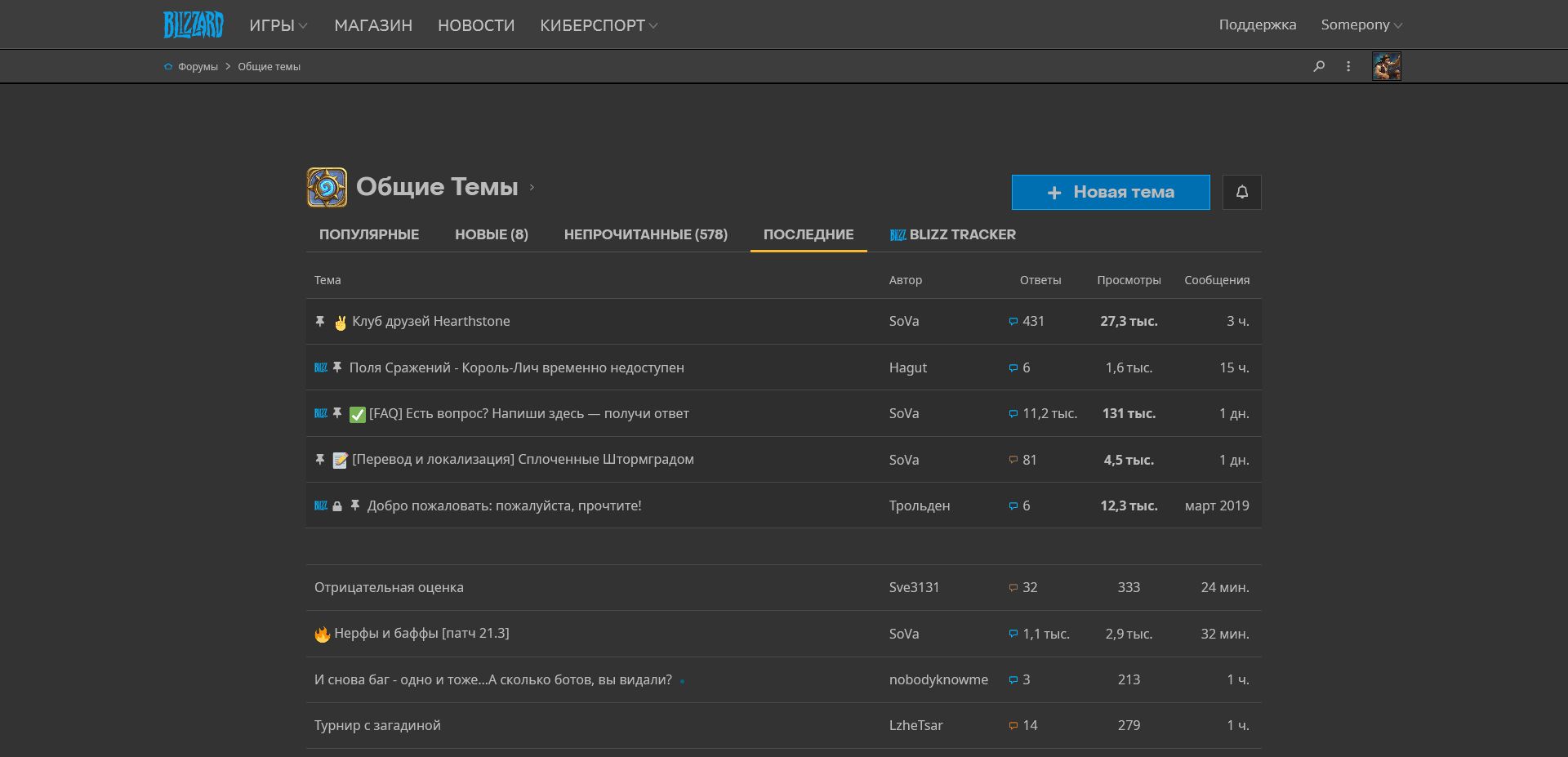The width and height of the screenshot is (1568, 757).
Task: Click the reply bubble icon beside 1,1 тыс.
Action: pyautogui.click(x=1013, y=634)
